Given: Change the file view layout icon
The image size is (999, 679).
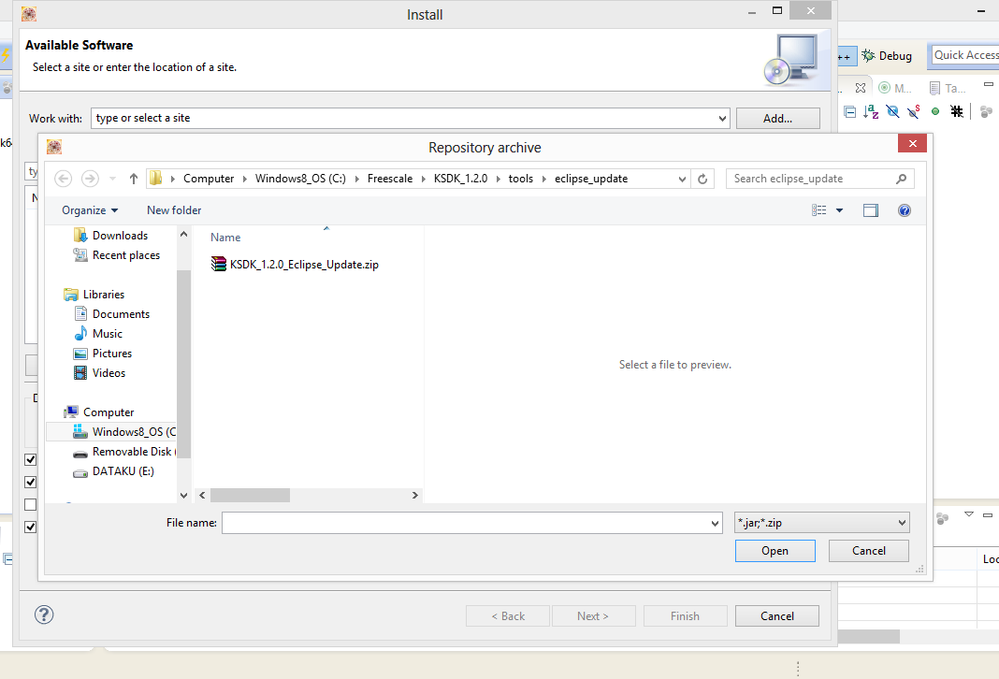Looking at the screenshot, I should pyautogui.click(x=819, y=210).
